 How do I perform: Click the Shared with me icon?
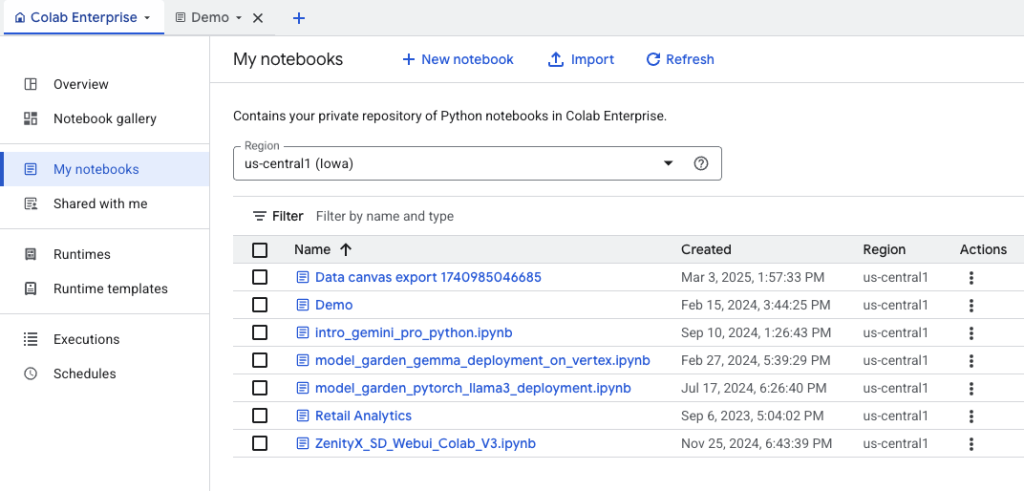(x=30, y=204)
